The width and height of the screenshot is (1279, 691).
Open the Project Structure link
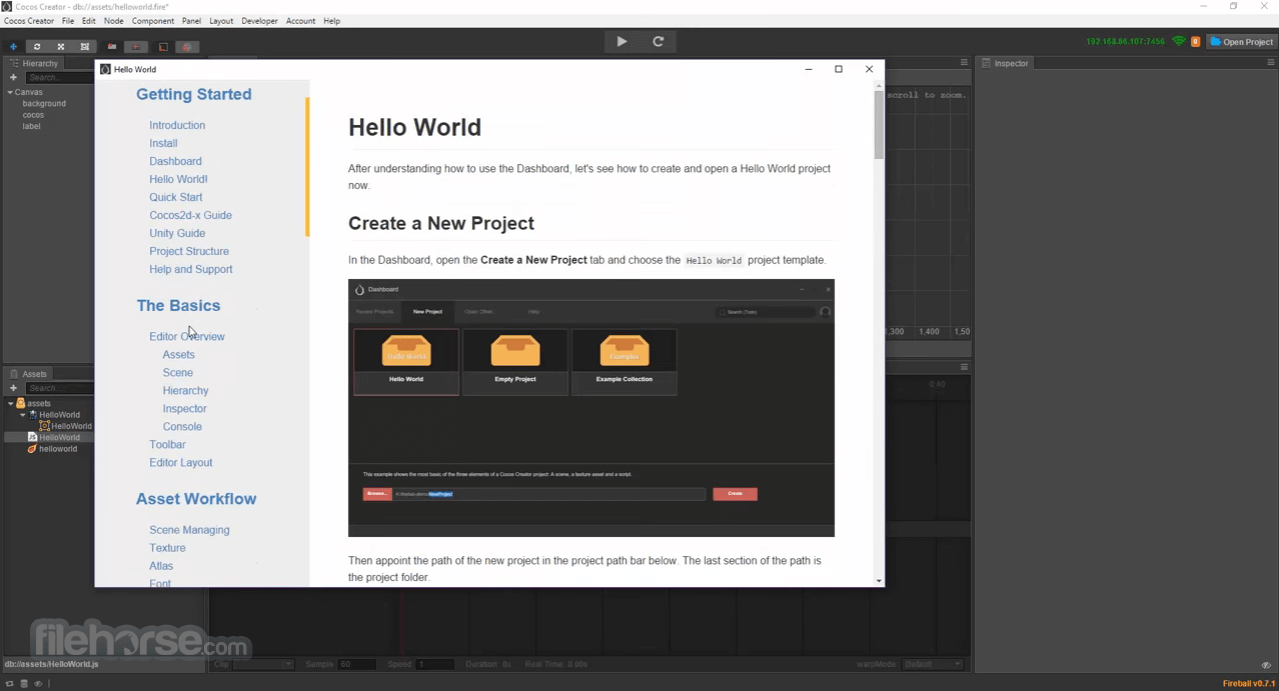pos(189,251)
